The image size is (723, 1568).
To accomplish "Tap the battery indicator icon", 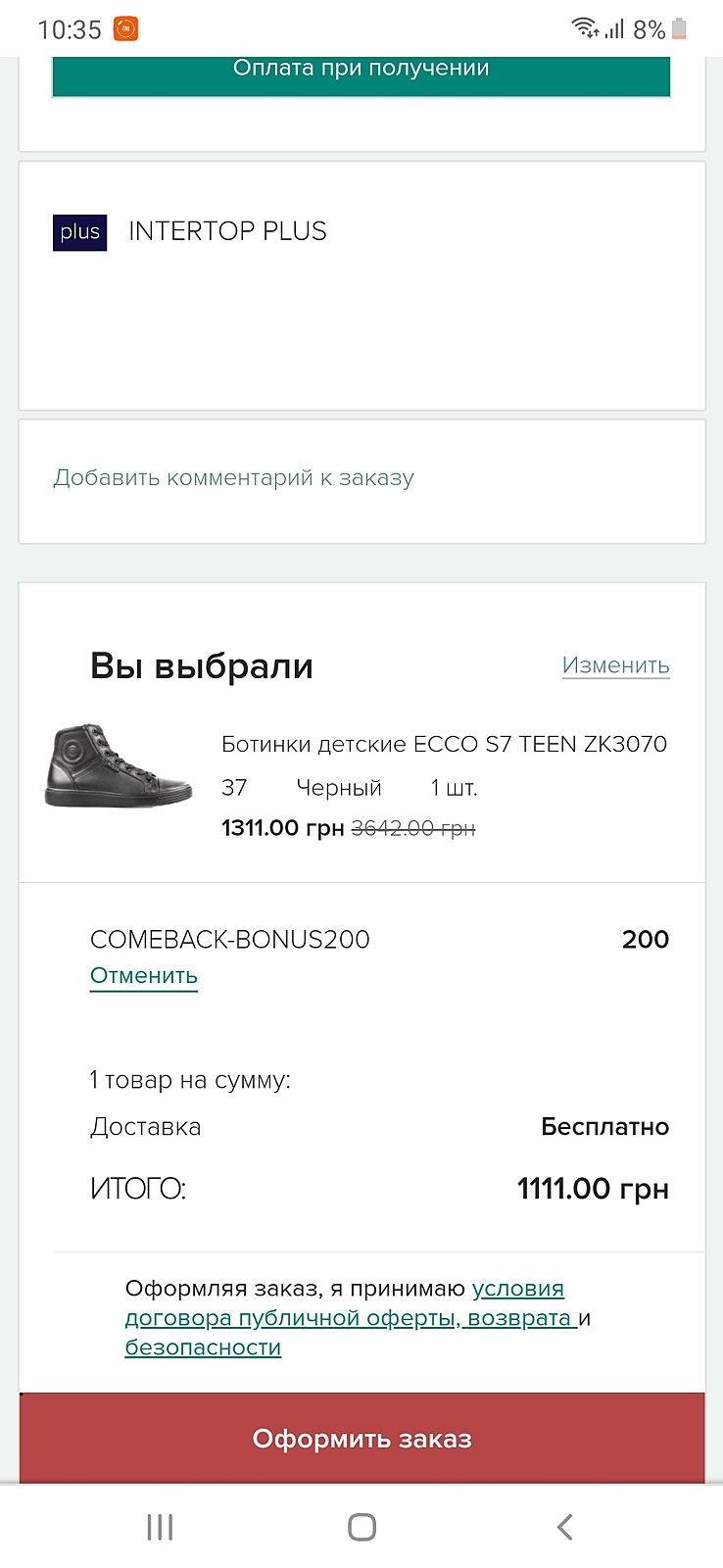I will (679, 29).
